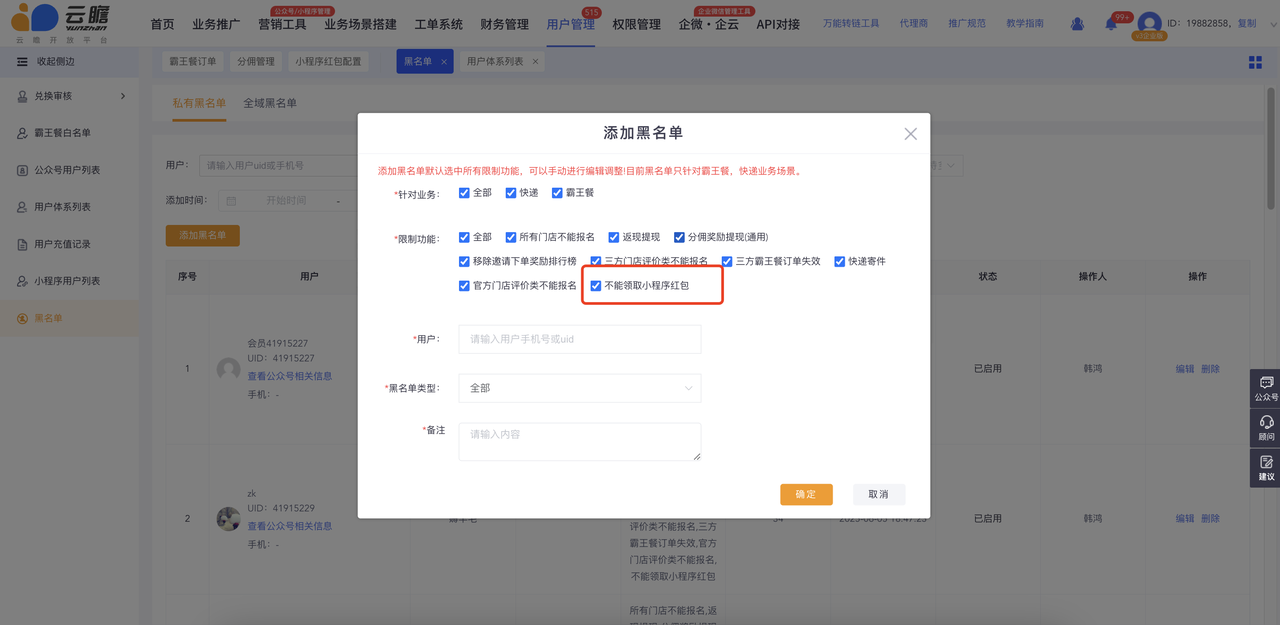Image resolution: width=1280 pixels, height=625 pixels.
Task: Open the 万能转链工具 link
Action: coord(851,23)
